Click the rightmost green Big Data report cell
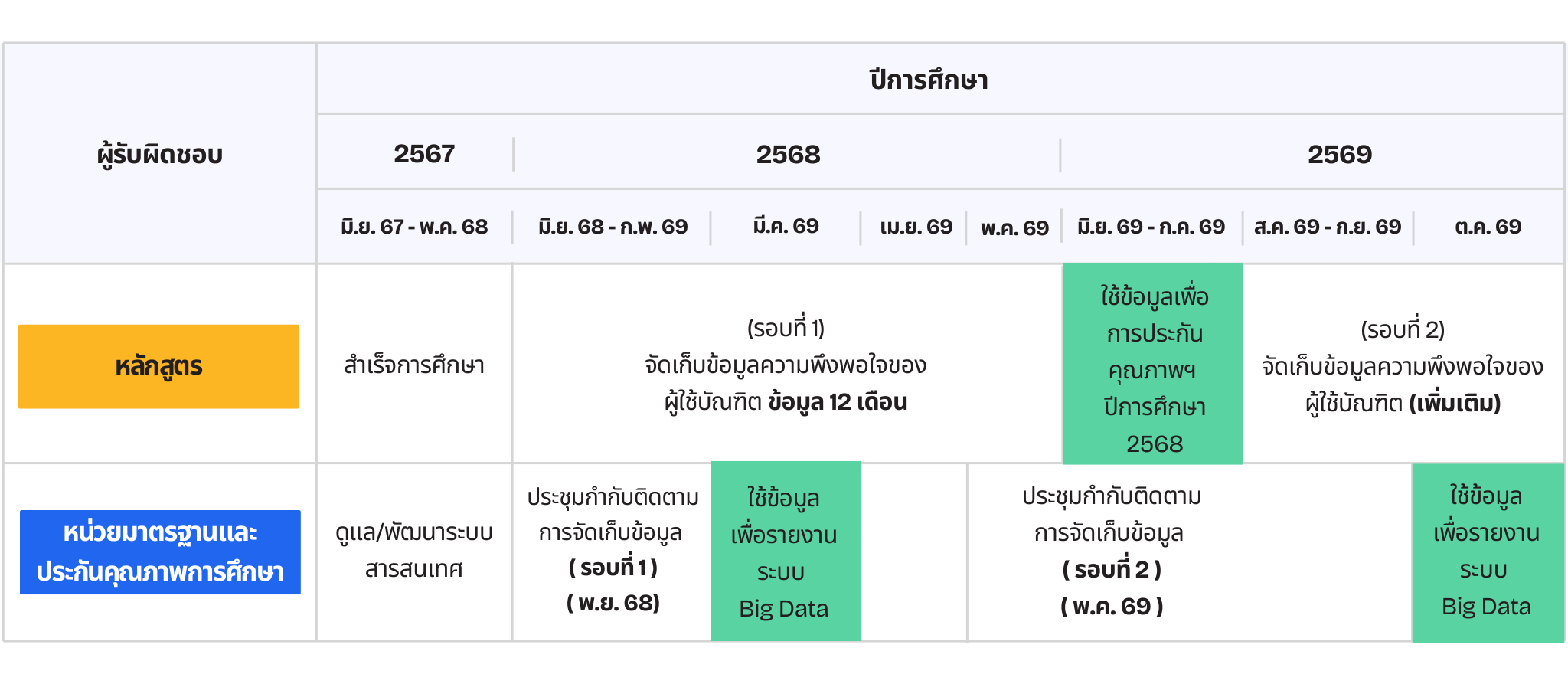This screenshot has width=1568, height=684. (x=1486, y=551)
